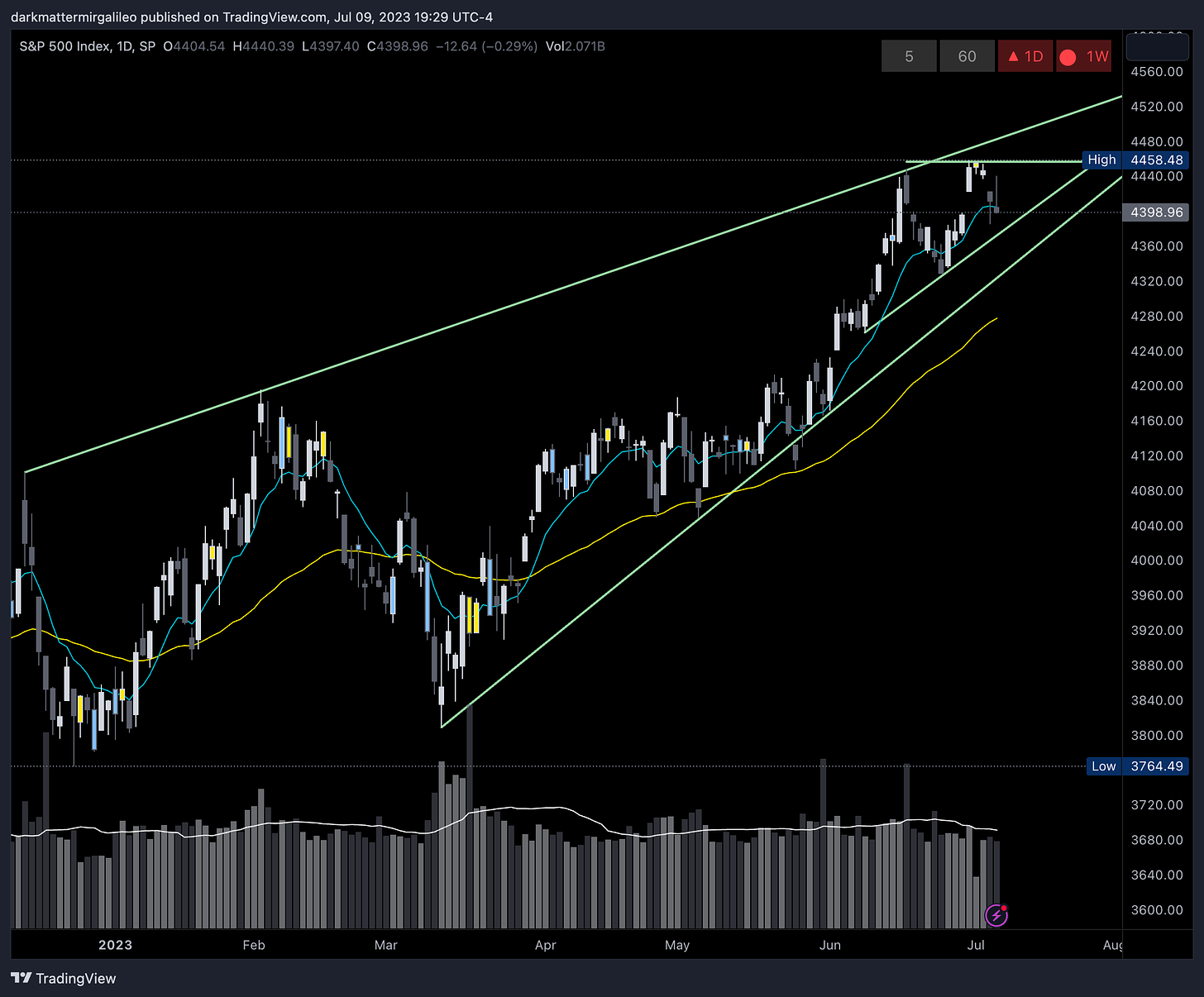Viewport: 1204px width, 997px height.
Task: Click the published-on TradingView.com header text
Action: pos(251,17)
